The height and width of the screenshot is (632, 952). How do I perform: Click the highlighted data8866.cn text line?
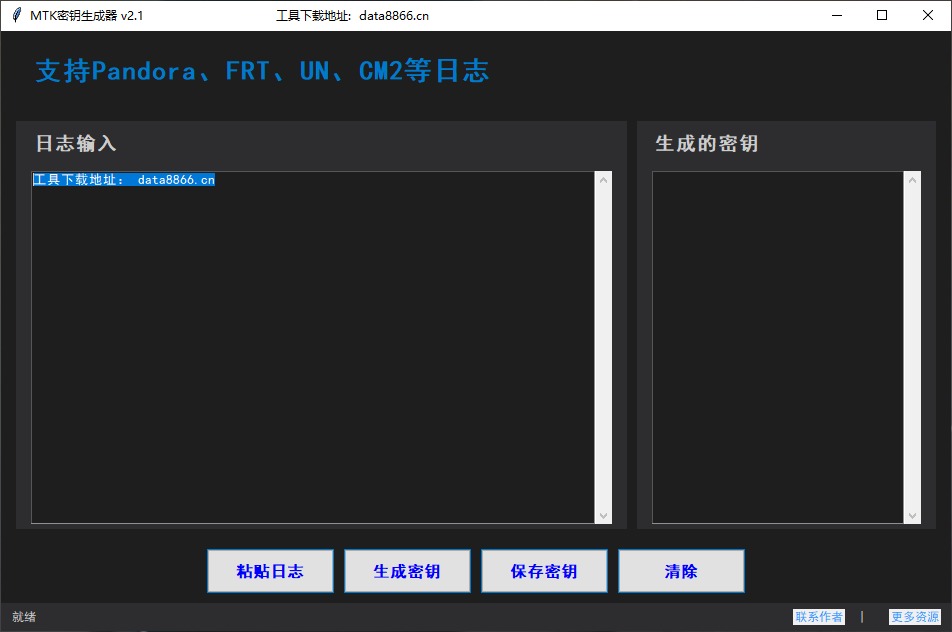coord(123,180)
